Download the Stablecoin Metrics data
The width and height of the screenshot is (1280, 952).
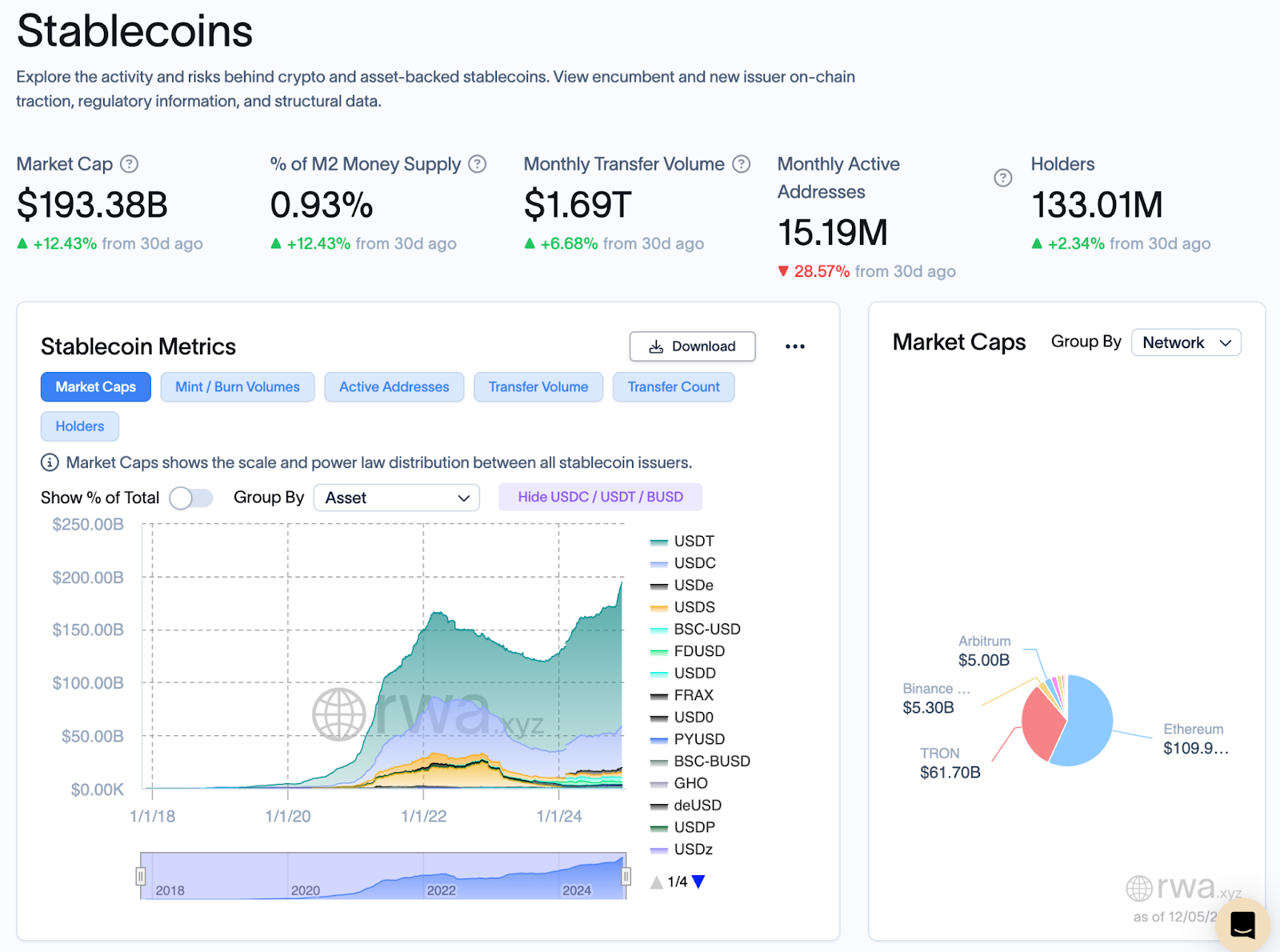pyautogui.click(x=692, y=346)
